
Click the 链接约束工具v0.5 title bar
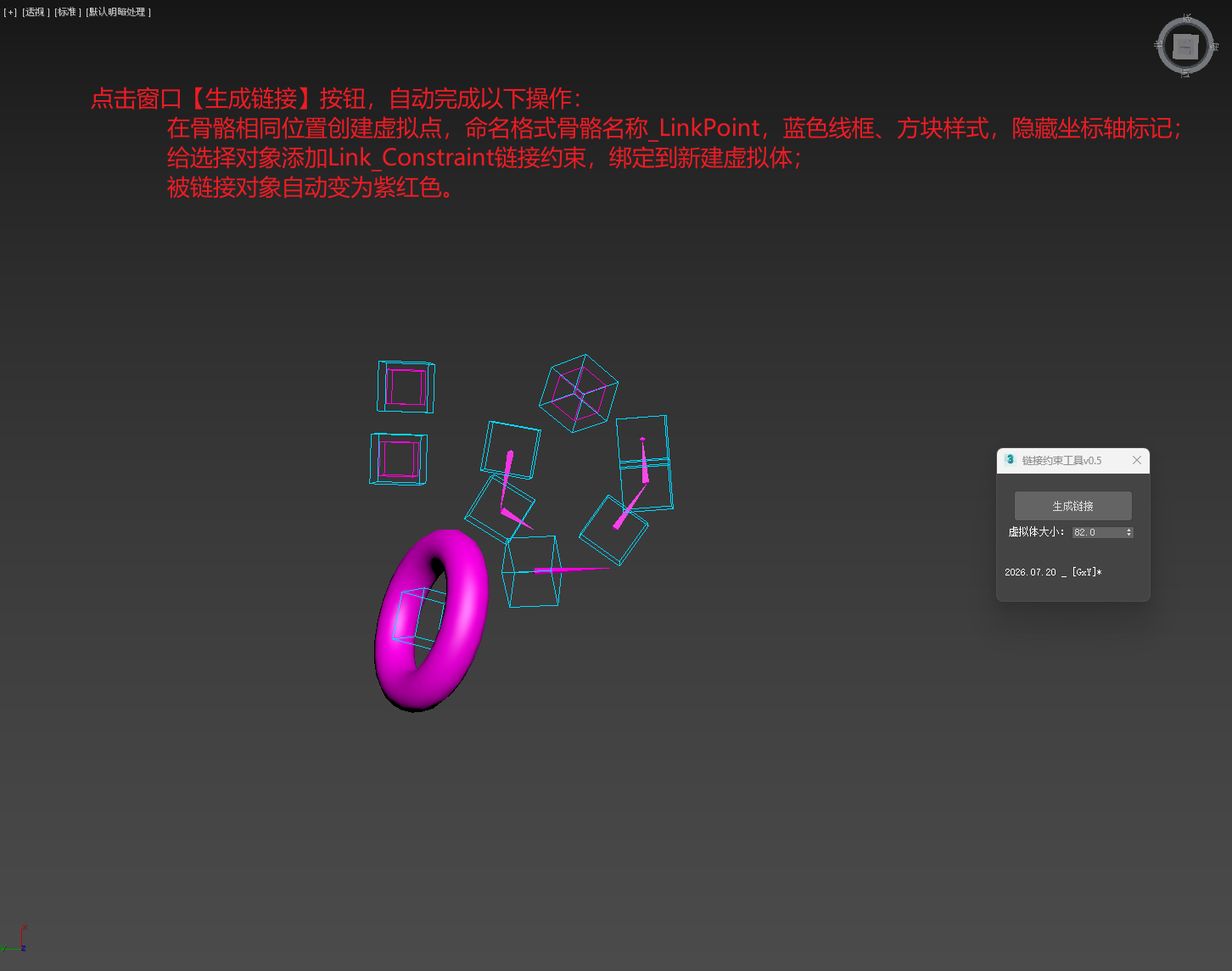(x=1062, y=460)
